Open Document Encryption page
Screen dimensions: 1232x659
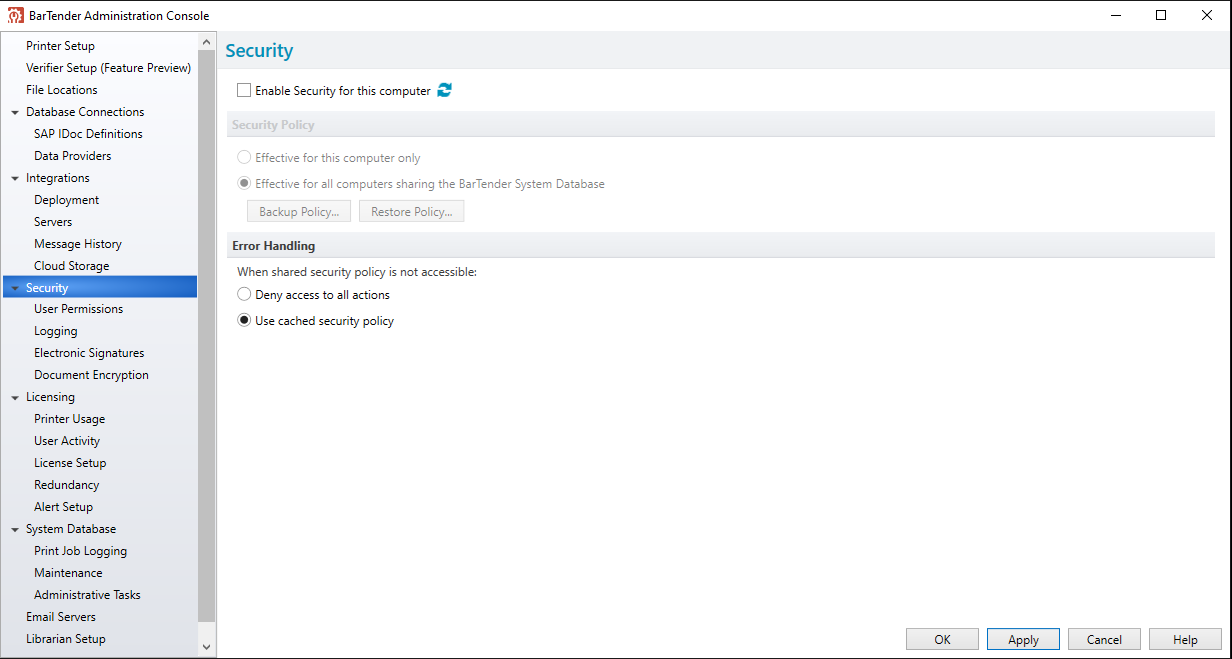91,375
